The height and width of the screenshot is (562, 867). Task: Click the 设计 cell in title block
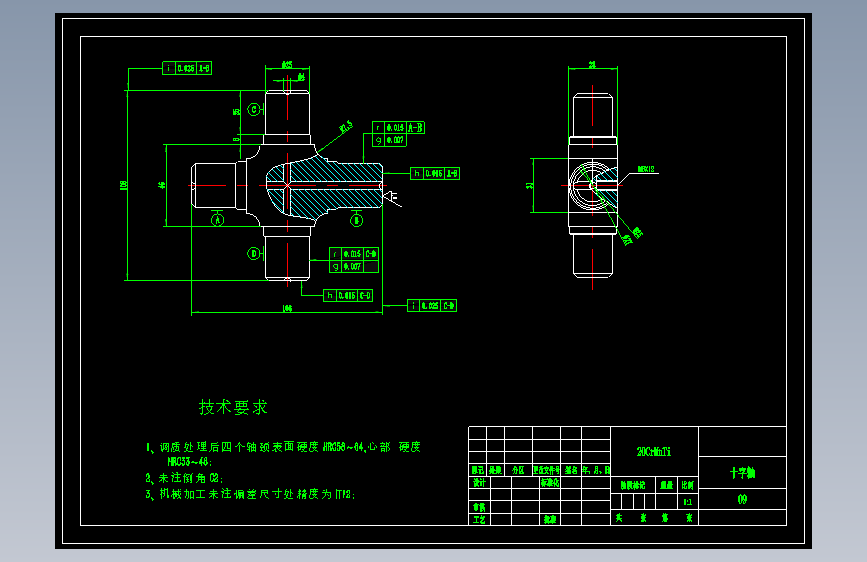pos(479,482)
